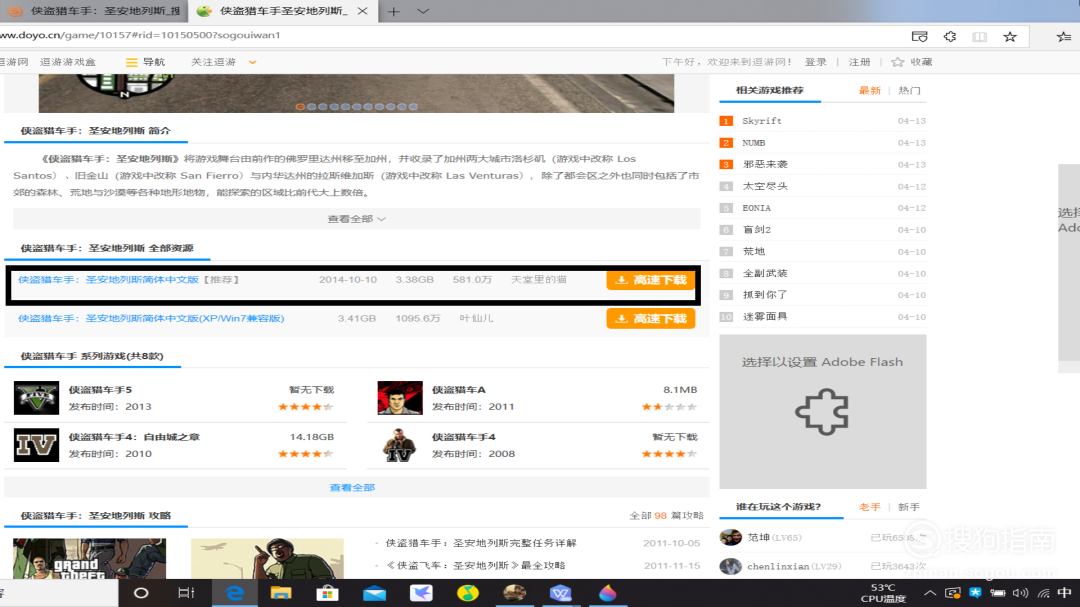Open 盲剑2 in the recommended list

click(x=757, y=229)
